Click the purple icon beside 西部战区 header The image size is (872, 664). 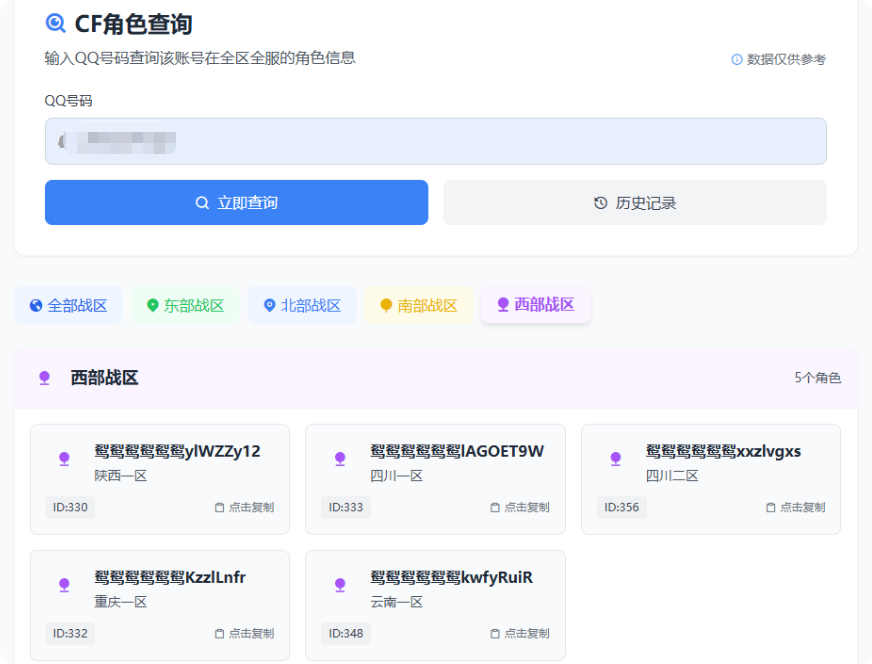tap(44, 378)
